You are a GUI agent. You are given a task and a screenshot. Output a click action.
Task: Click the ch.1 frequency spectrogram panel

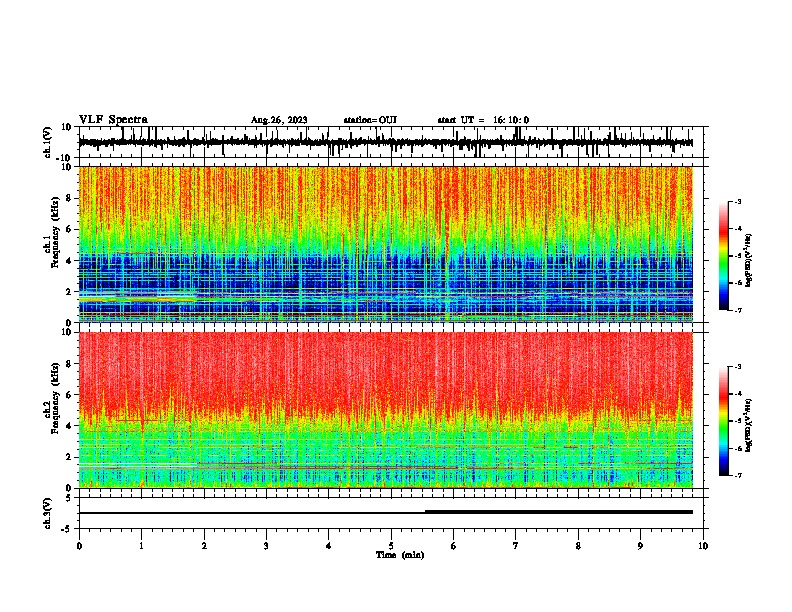[385, 244]
